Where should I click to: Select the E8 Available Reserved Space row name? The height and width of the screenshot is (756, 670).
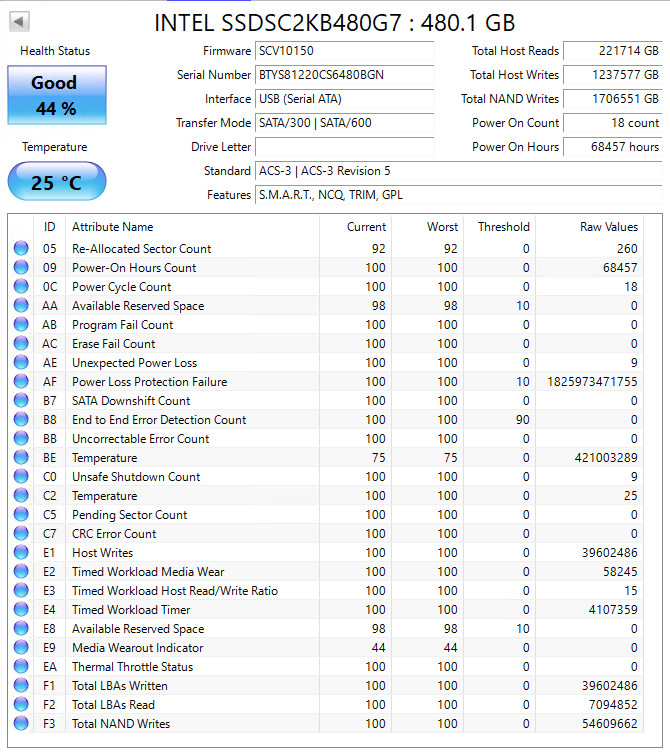138,628
